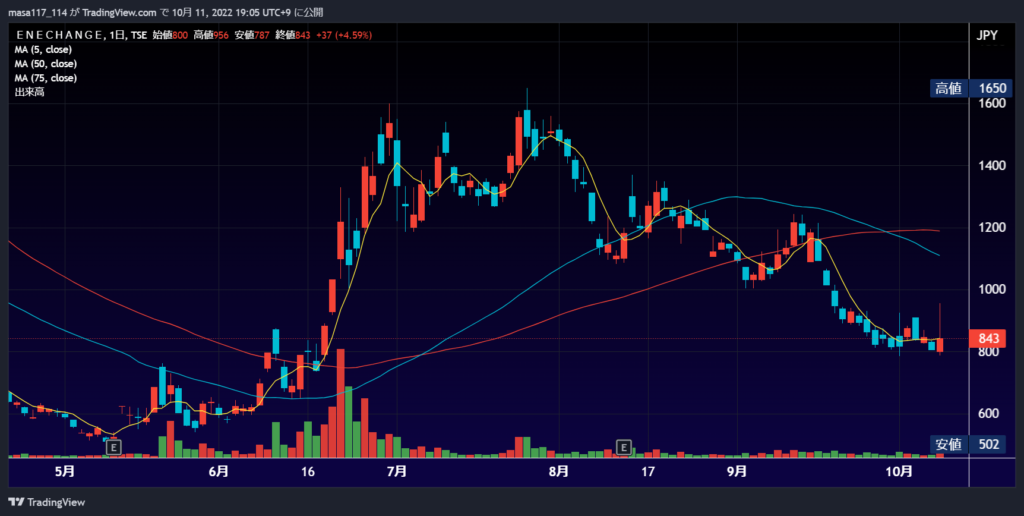Click the 高値 1650 price label
The height and width of the screenshot is (516, 1024).
click(970, 88)
